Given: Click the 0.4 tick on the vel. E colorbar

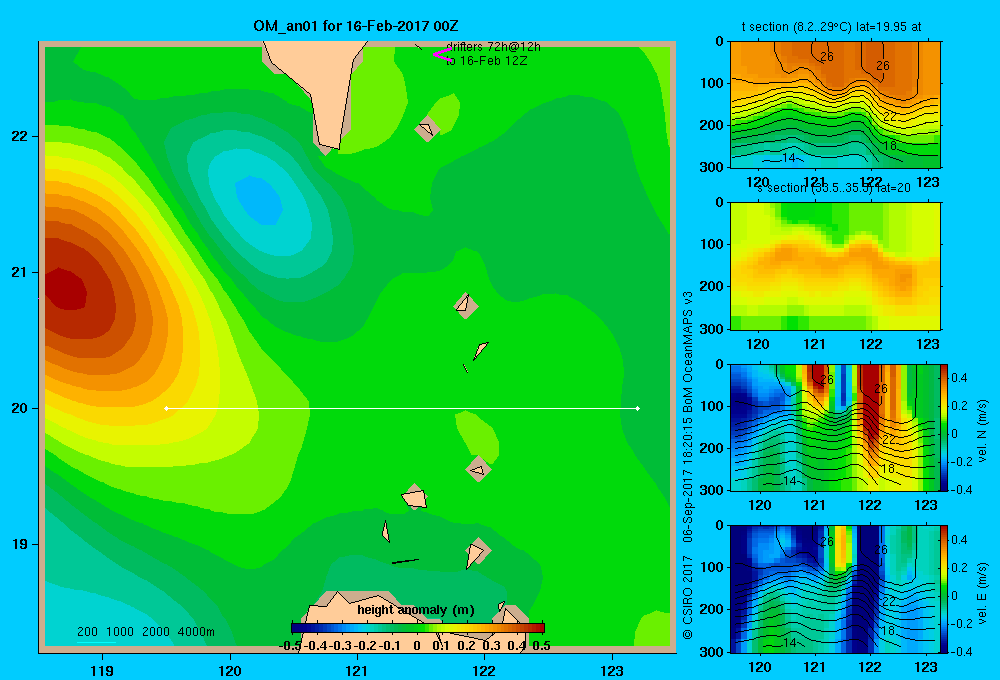Looking at the screenshot, I should 960,540.
